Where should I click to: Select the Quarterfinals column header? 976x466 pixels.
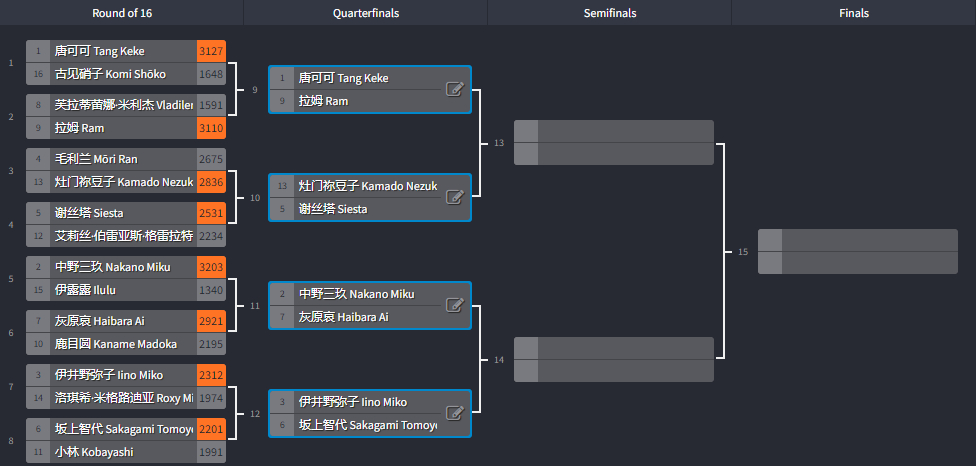click(366, 13)
